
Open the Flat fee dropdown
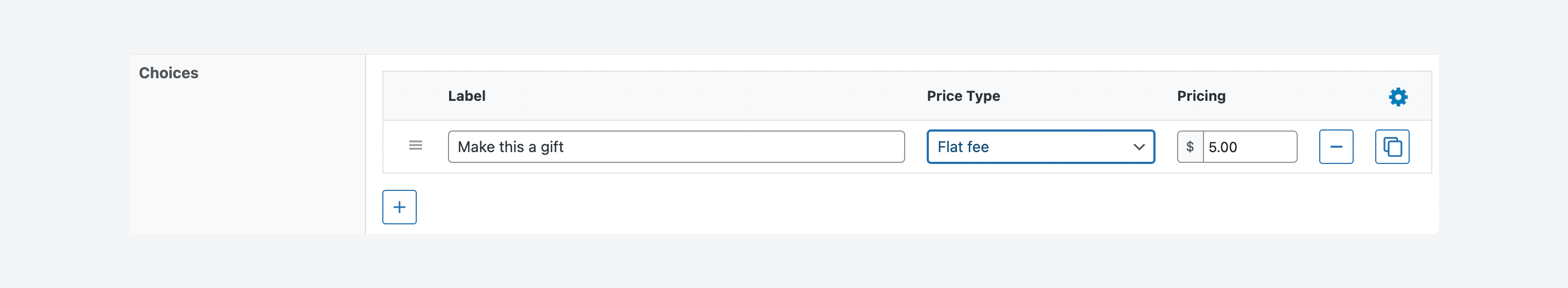(1040, 147)
